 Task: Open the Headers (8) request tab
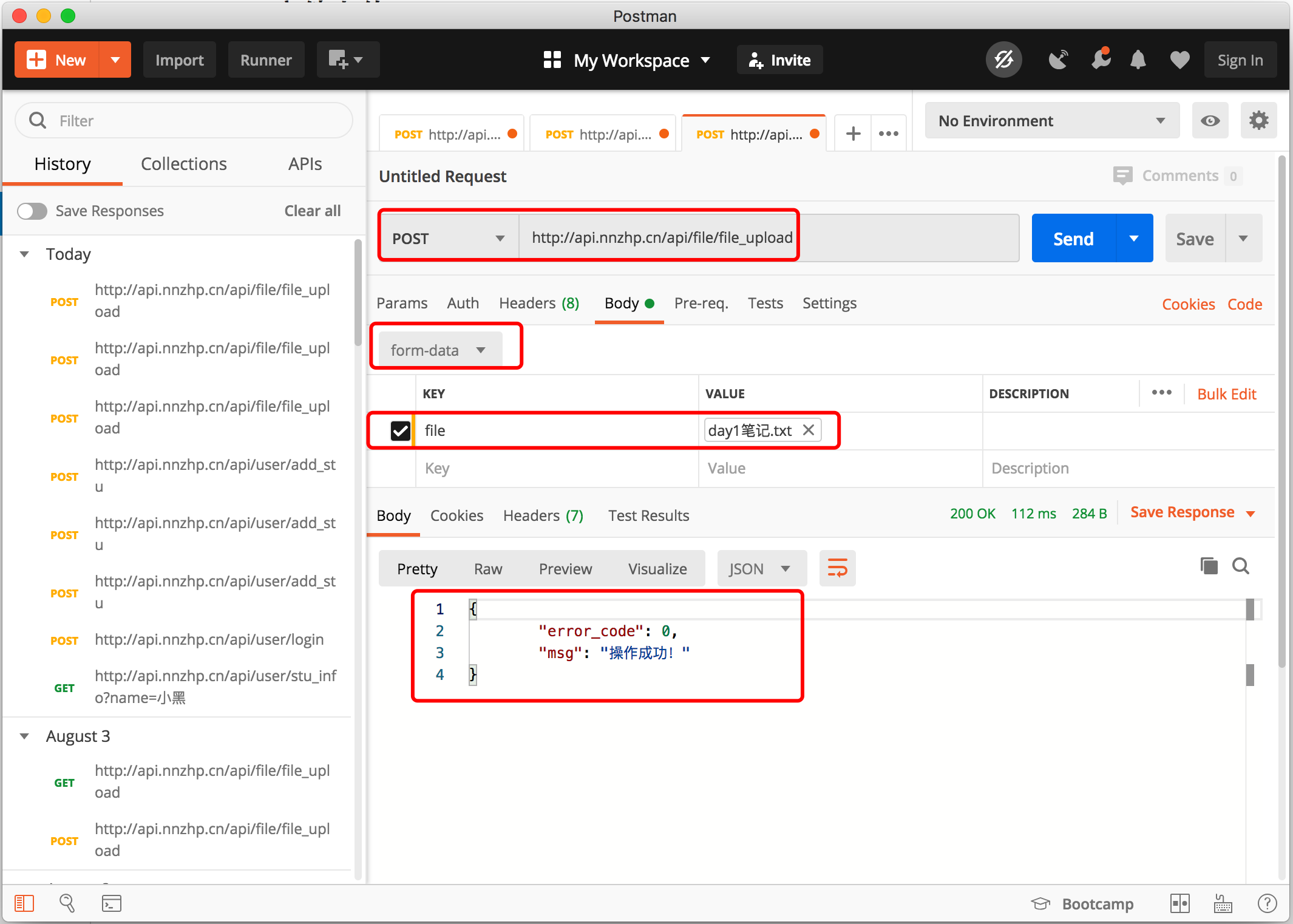pos(538,303)
